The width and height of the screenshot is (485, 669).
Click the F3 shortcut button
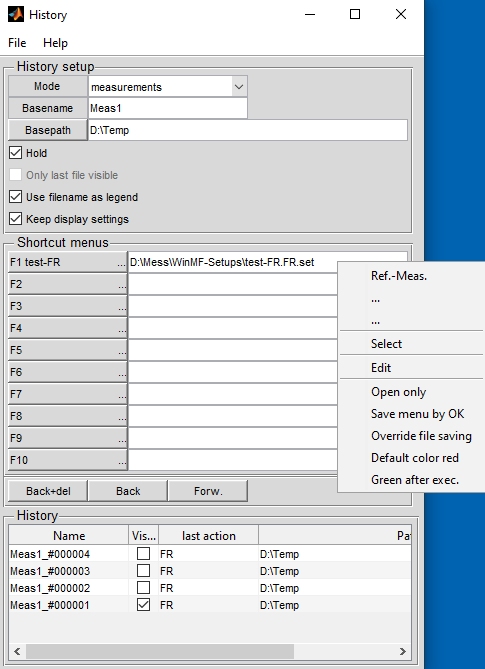click(x=67, y=306)
